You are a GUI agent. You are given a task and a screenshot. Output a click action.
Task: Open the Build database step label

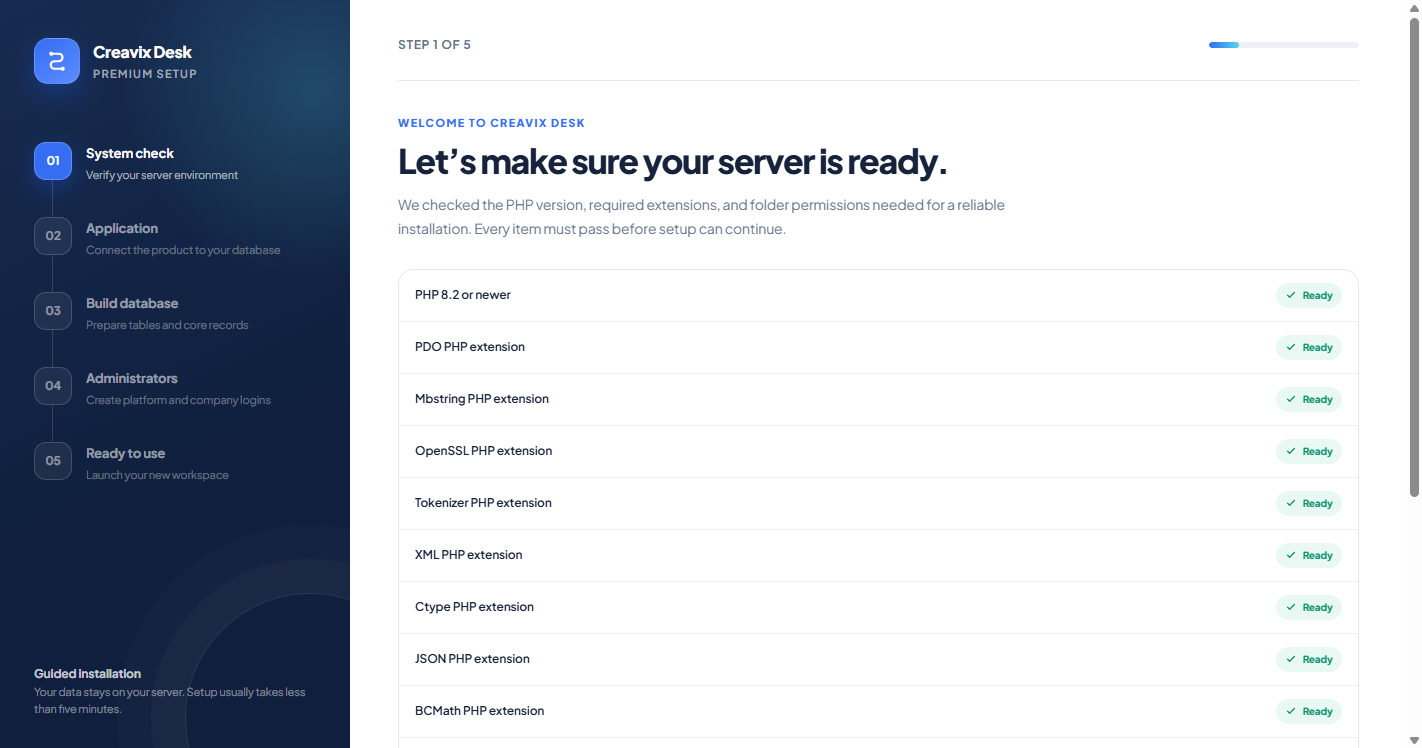tap(132, 303)
